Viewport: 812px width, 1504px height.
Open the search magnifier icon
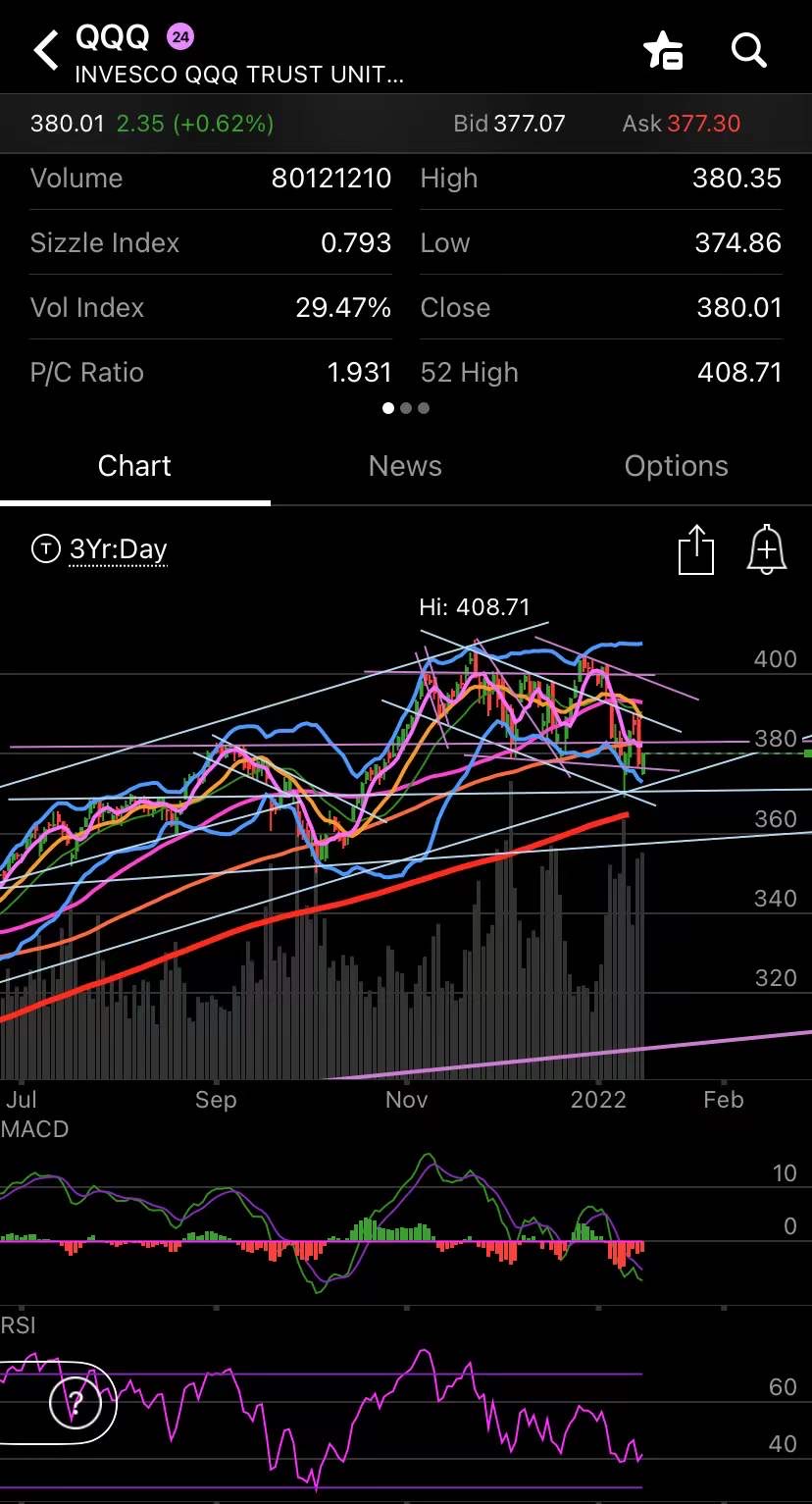(748, 49)
